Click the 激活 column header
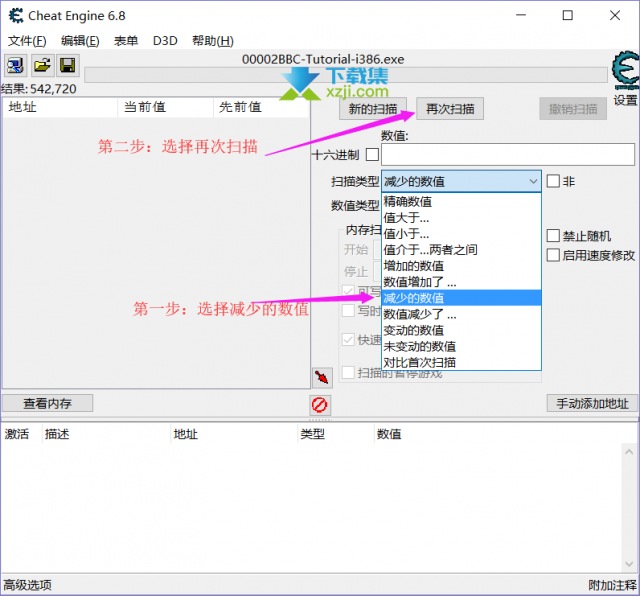Screen dimensions: 640x596 point(22,434)
